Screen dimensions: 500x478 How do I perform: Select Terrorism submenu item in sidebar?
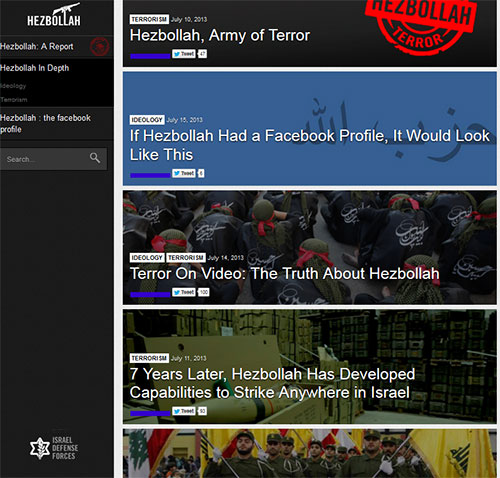click(x=14, y=100)
